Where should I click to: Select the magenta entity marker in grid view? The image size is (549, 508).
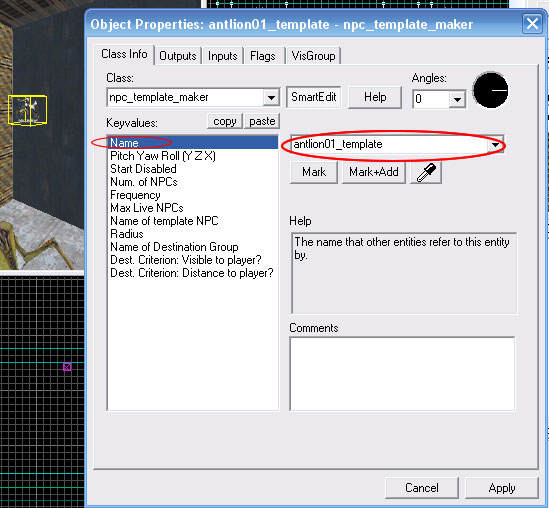coord(67,367)
